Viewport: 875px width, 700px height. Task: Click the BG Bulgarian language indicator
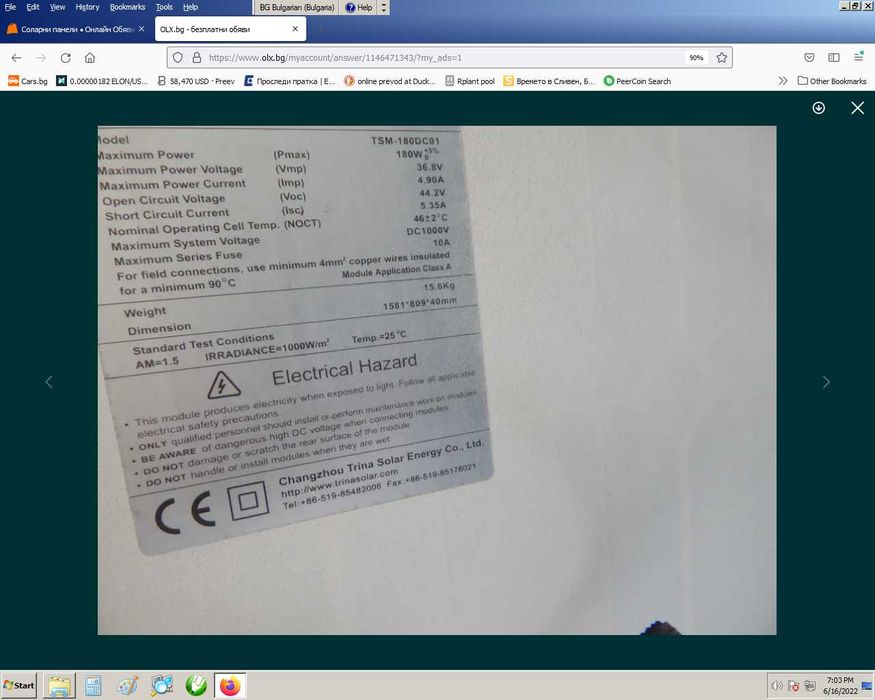(x=296, y=7)
